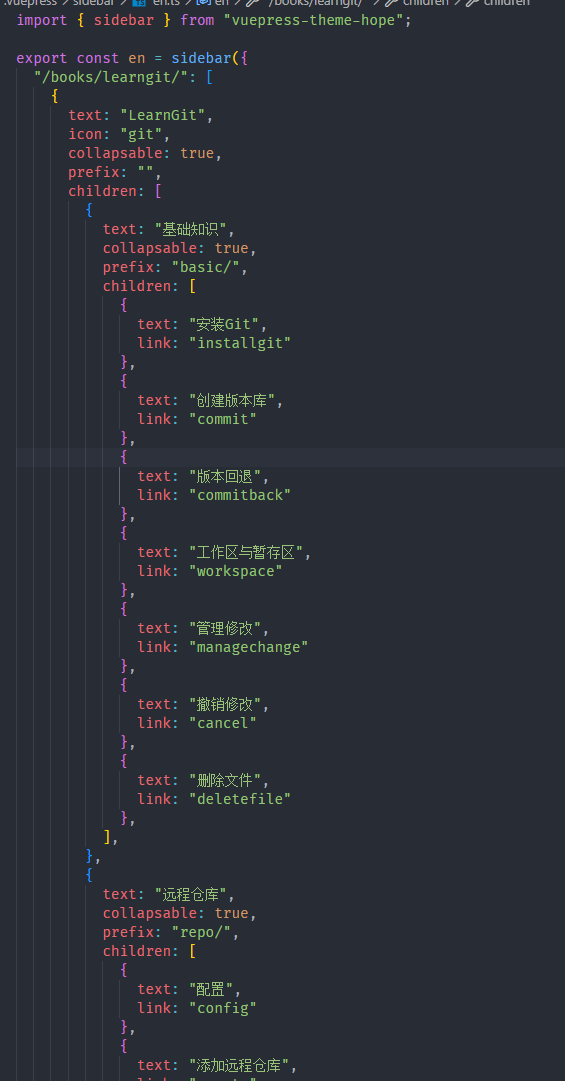Image resolution: width=565 pixels, height=1081 pixels.
Task: Click the "installgit" link value
Action: pyautogui.click(x=240, y=343)
